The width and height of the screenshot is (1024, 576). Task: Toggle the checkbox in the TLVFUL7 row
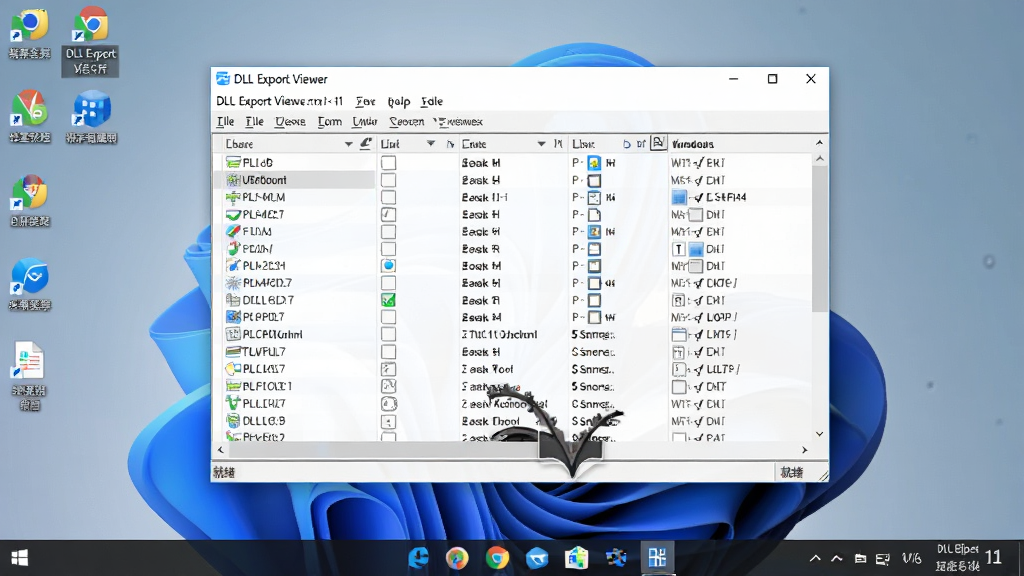389,351
